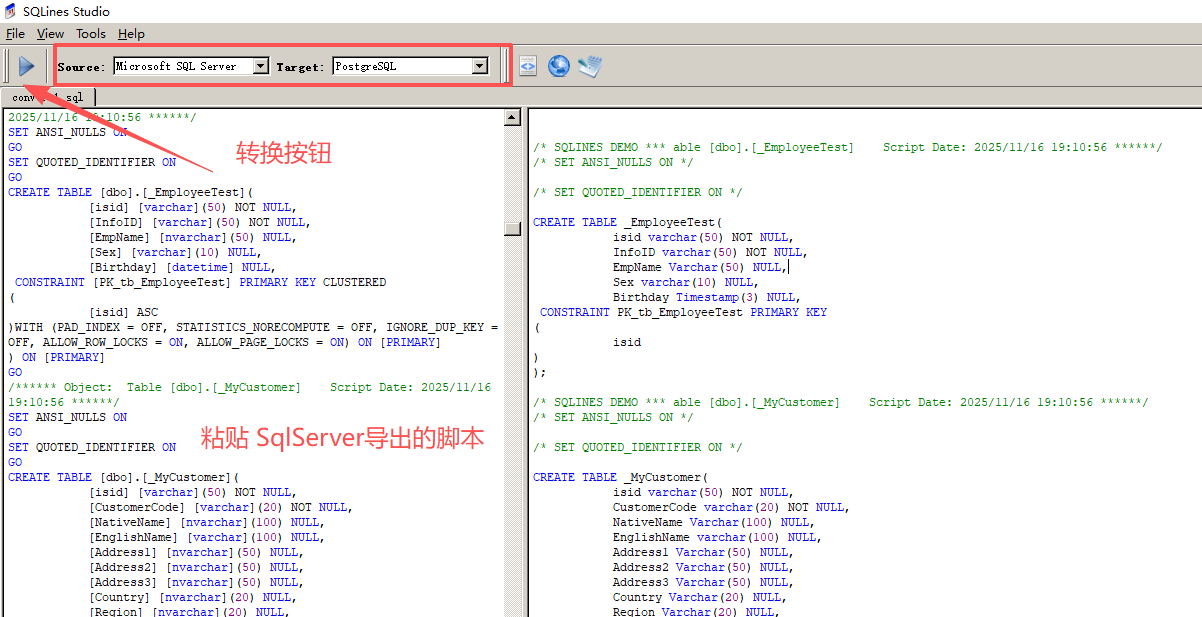The image size is (1202, 617).
Task: Click the SQLines Studio title bar icon
Action: click(8, 10)
